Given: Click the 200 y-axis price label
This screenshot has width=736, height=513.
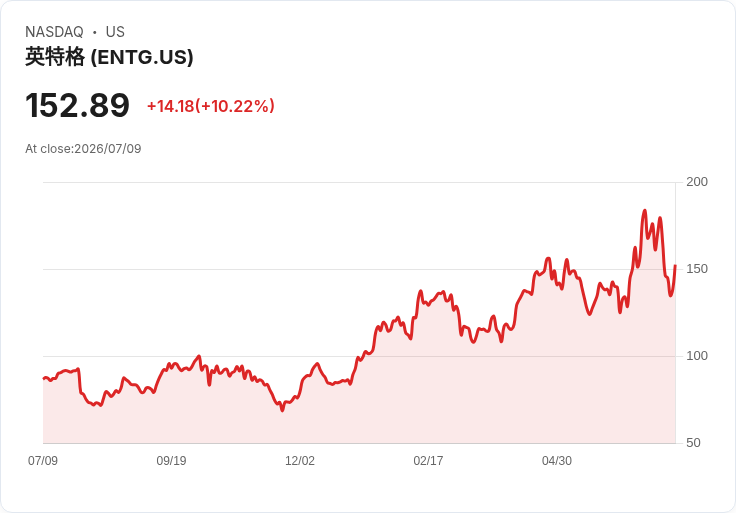Looking at the screenshot, I should (x=697, y=182).
